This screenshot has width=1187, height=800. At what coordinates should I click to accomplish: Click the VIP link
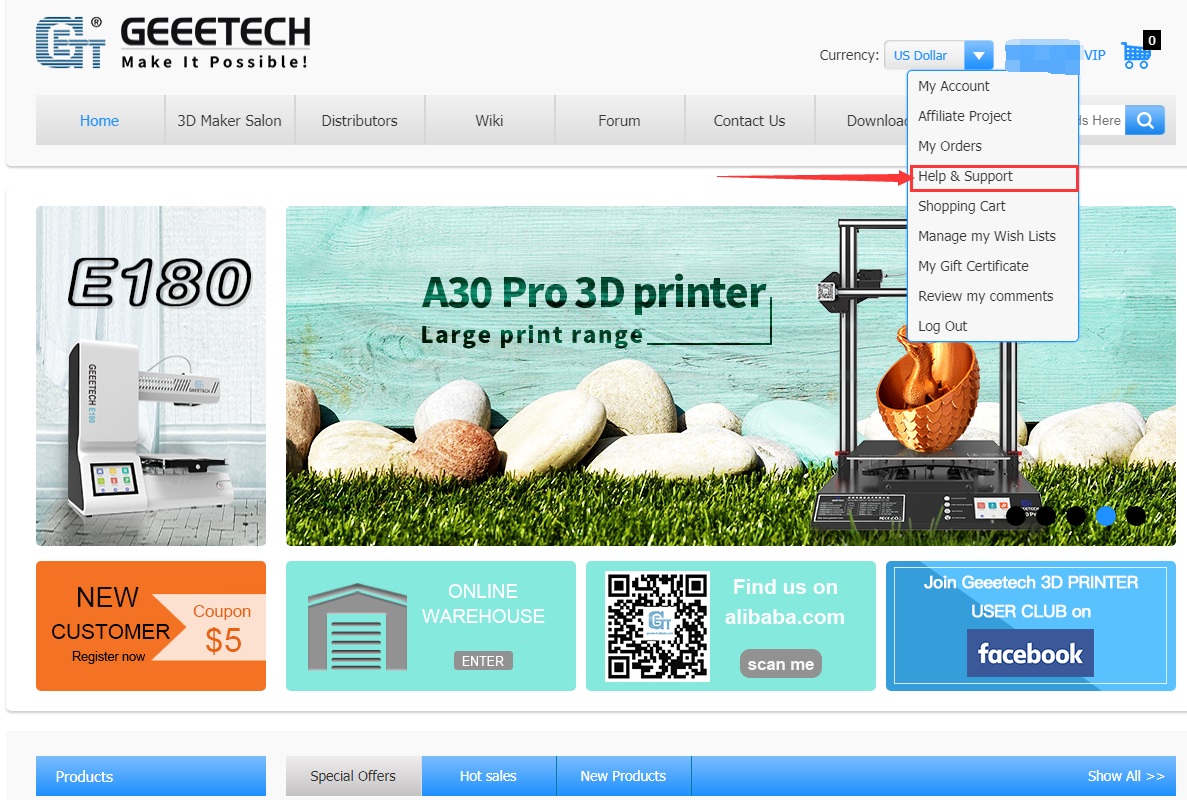(1095, 55)
